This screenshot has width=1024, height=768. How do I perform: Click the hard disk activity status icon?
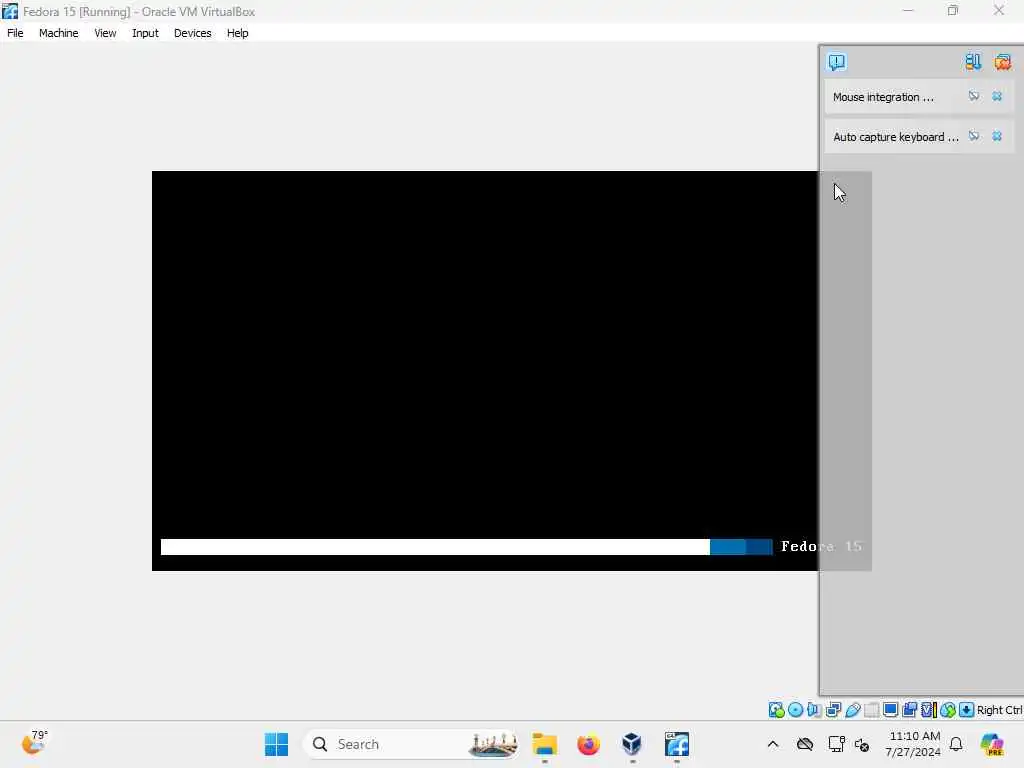tap(776, 710)
